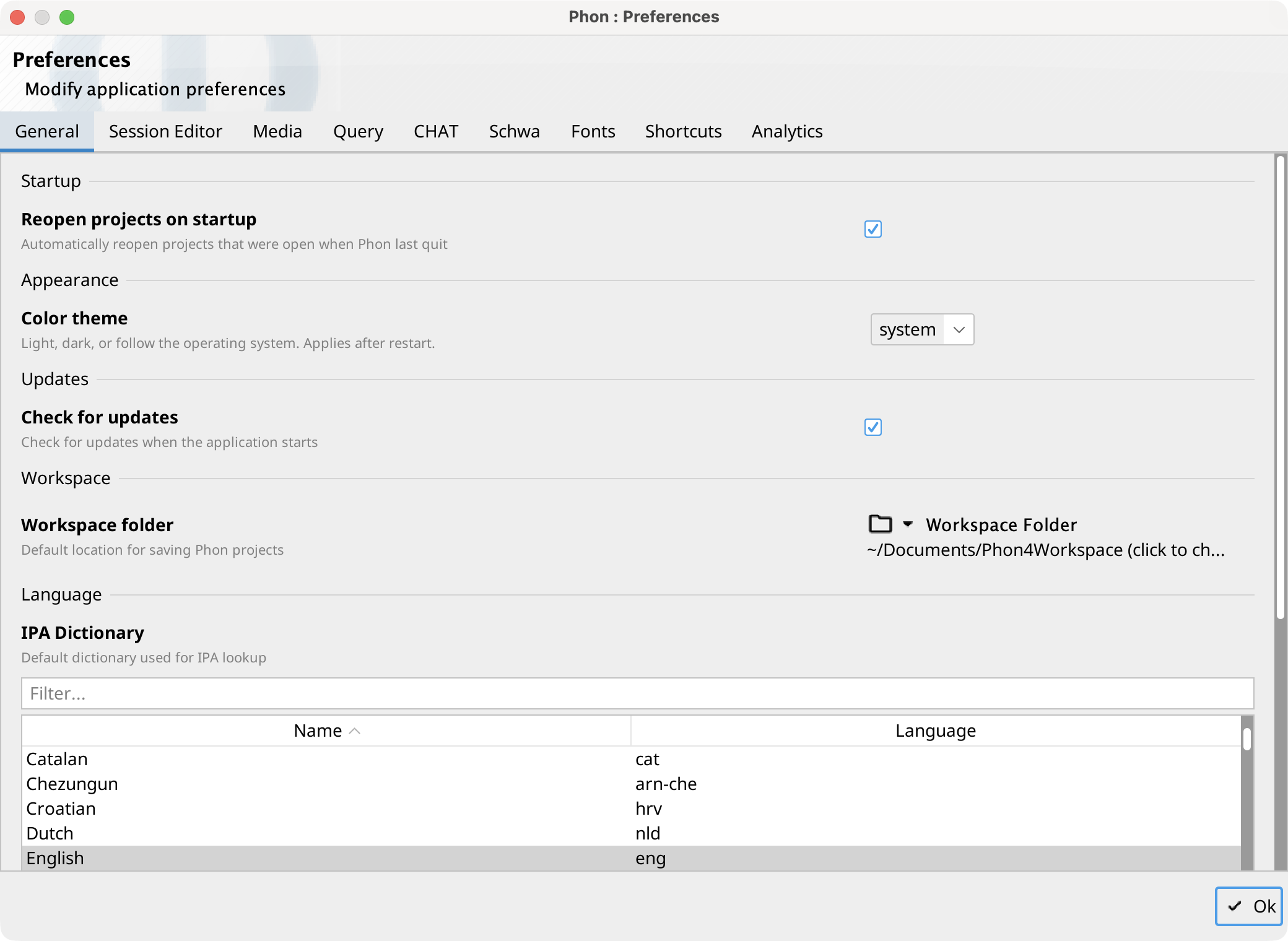Click the checkmark icon in Ok button
Screen dimensions: 1288x941
(1235, 906)
